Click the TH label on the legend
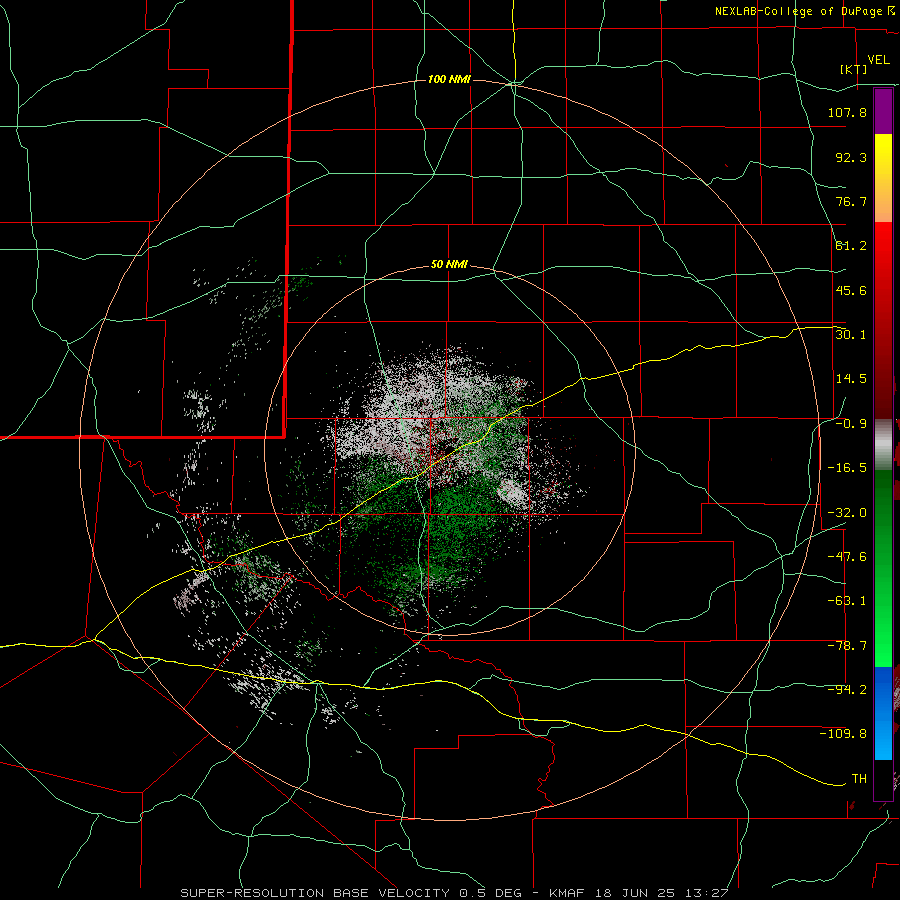The width and height of the screenshot is (900, 900). tap(859, 779)
